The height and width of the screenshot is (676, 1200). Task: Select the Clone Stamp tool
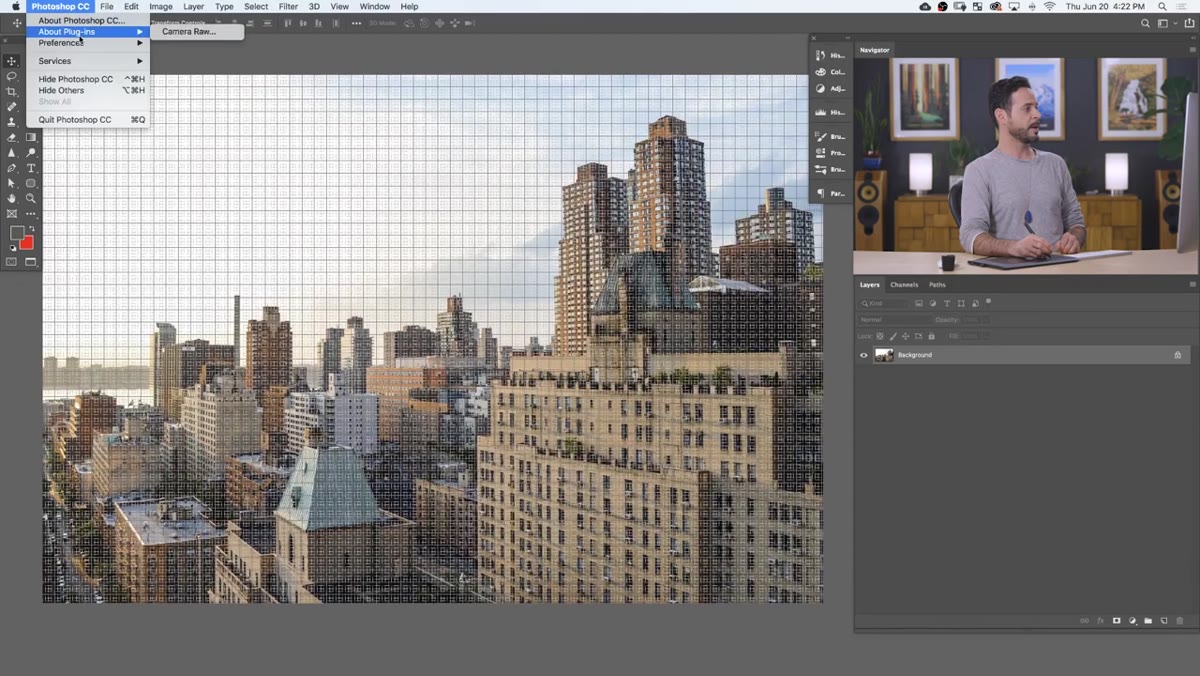pyautogui.click(x=12, y=122)
